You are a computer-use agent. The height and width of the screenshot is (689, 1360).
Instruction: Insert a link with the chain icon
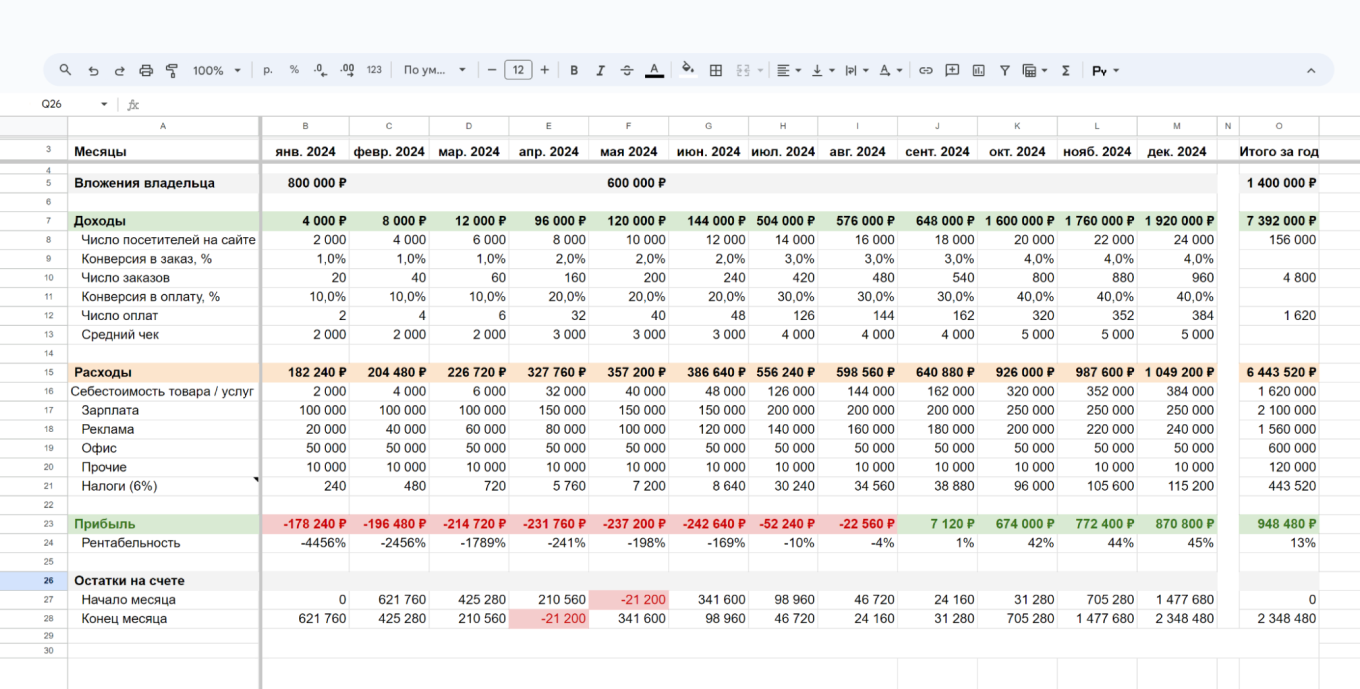pyautogui.click(x=926, y=70)
